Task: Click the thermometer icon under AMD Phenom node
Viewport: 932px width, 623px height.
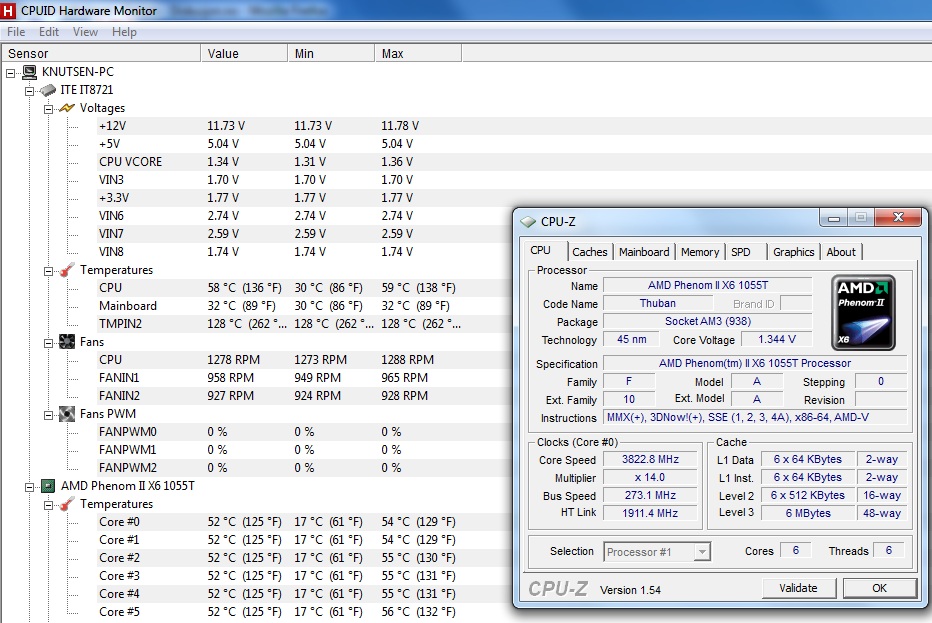Action: tap(67, 504)
